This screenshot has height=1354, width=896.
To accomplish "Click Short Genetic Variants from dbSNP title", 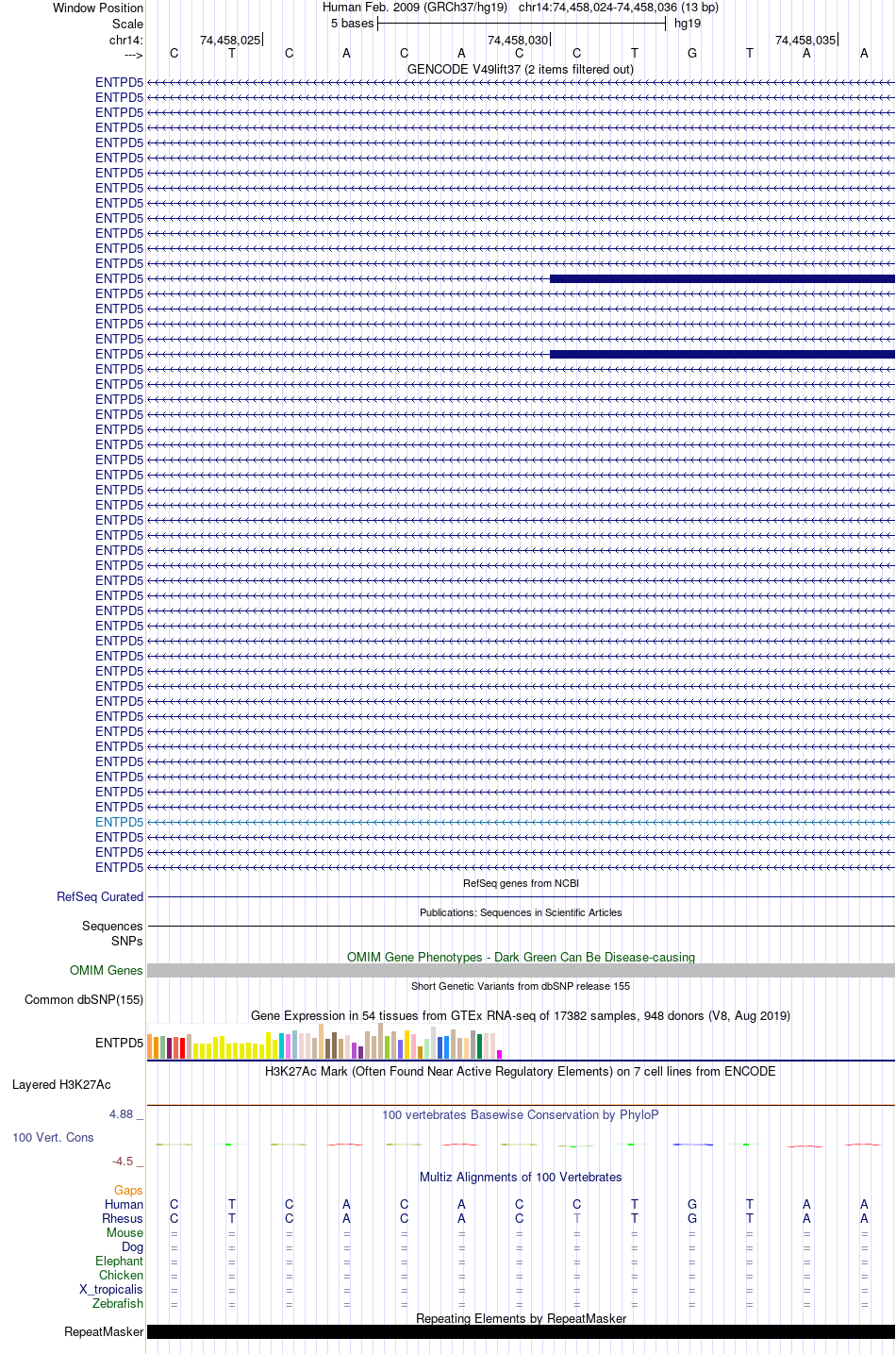I will 521,986.
